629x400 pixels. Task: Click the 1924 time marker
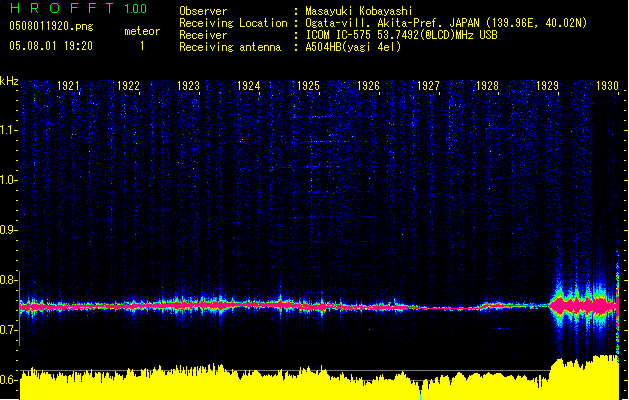click(248, 86)
